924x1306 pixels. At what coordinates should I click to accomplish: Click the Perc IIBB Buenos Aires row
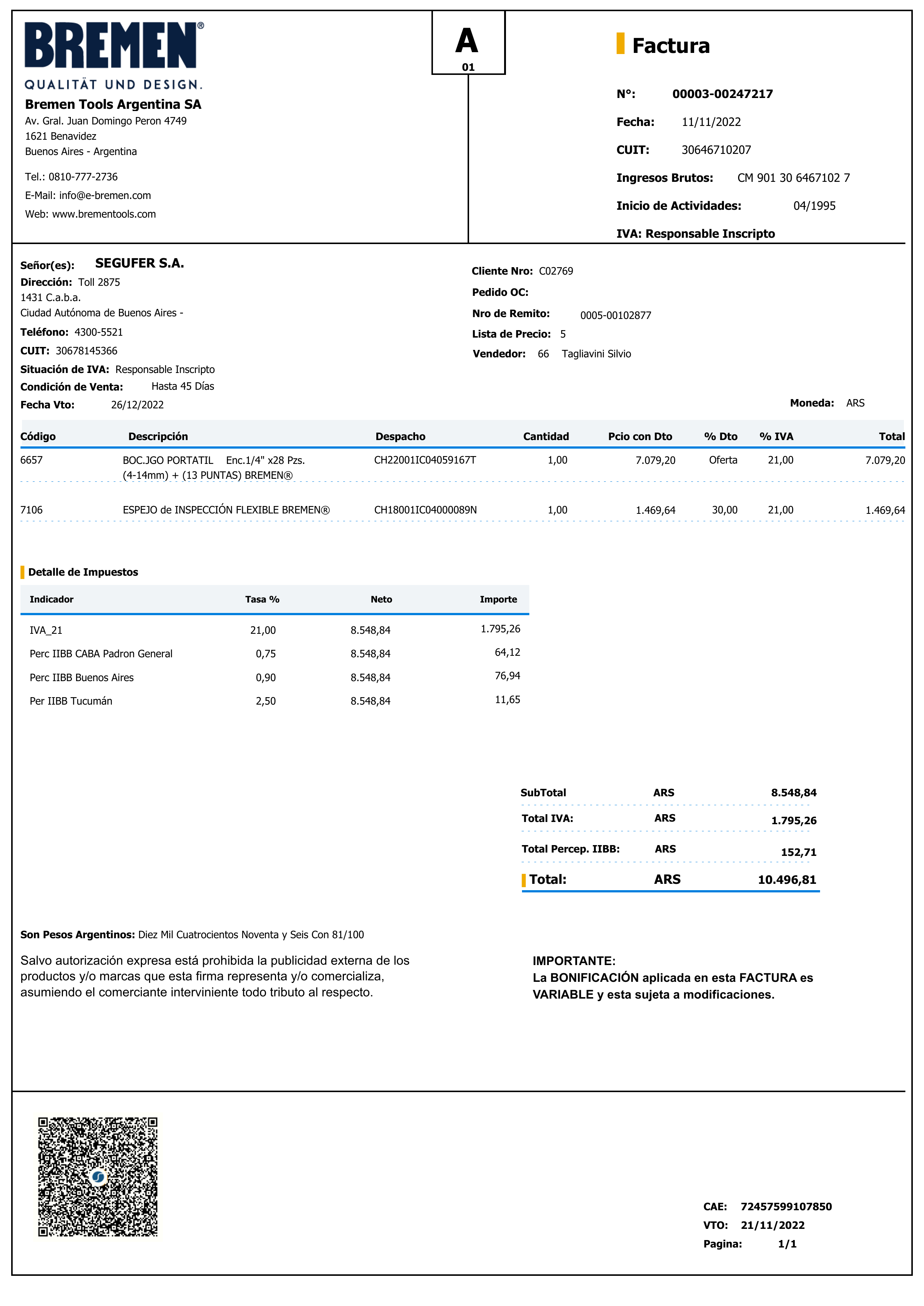81,677
